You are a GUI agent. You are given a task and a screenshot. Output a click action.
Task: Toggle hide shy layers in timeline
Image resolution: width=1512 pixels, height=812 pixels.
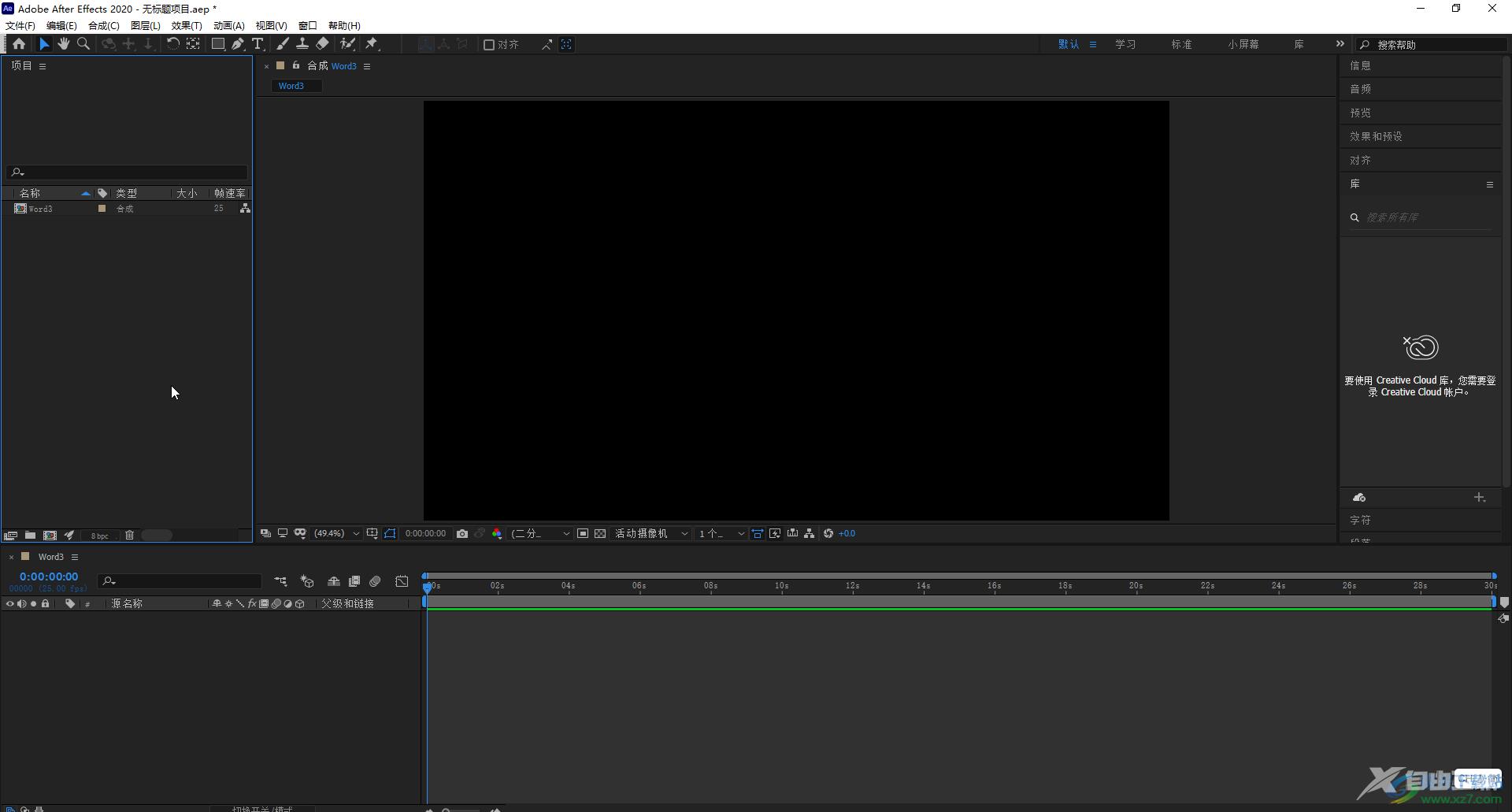pos(334,581)
